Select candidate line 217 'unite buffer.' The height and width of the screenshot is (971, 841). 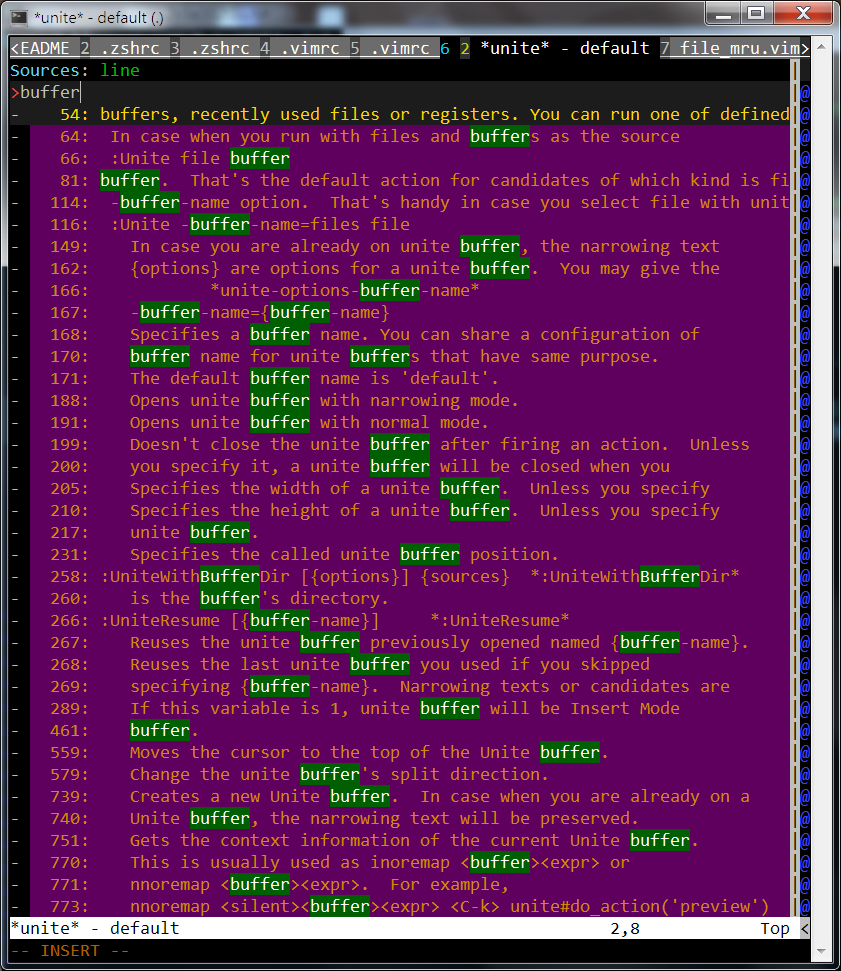coord(400,533)
